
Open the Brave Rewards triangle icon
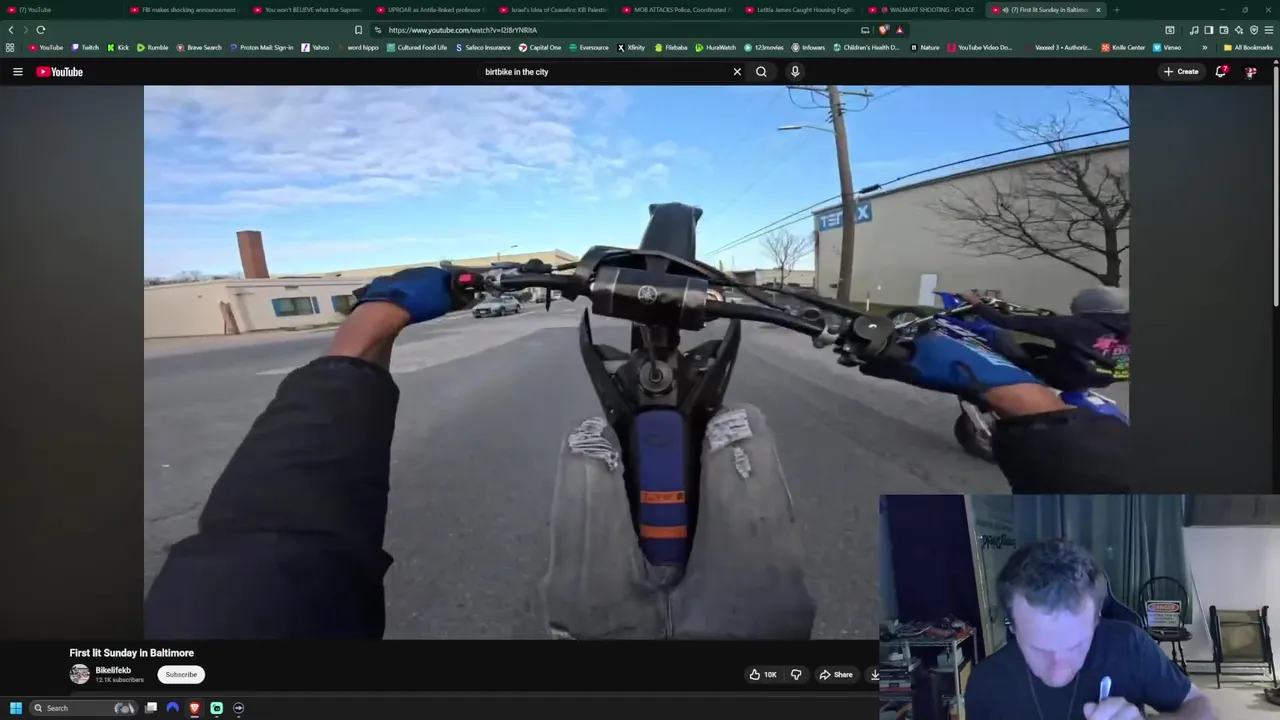[x=899, y=30]
